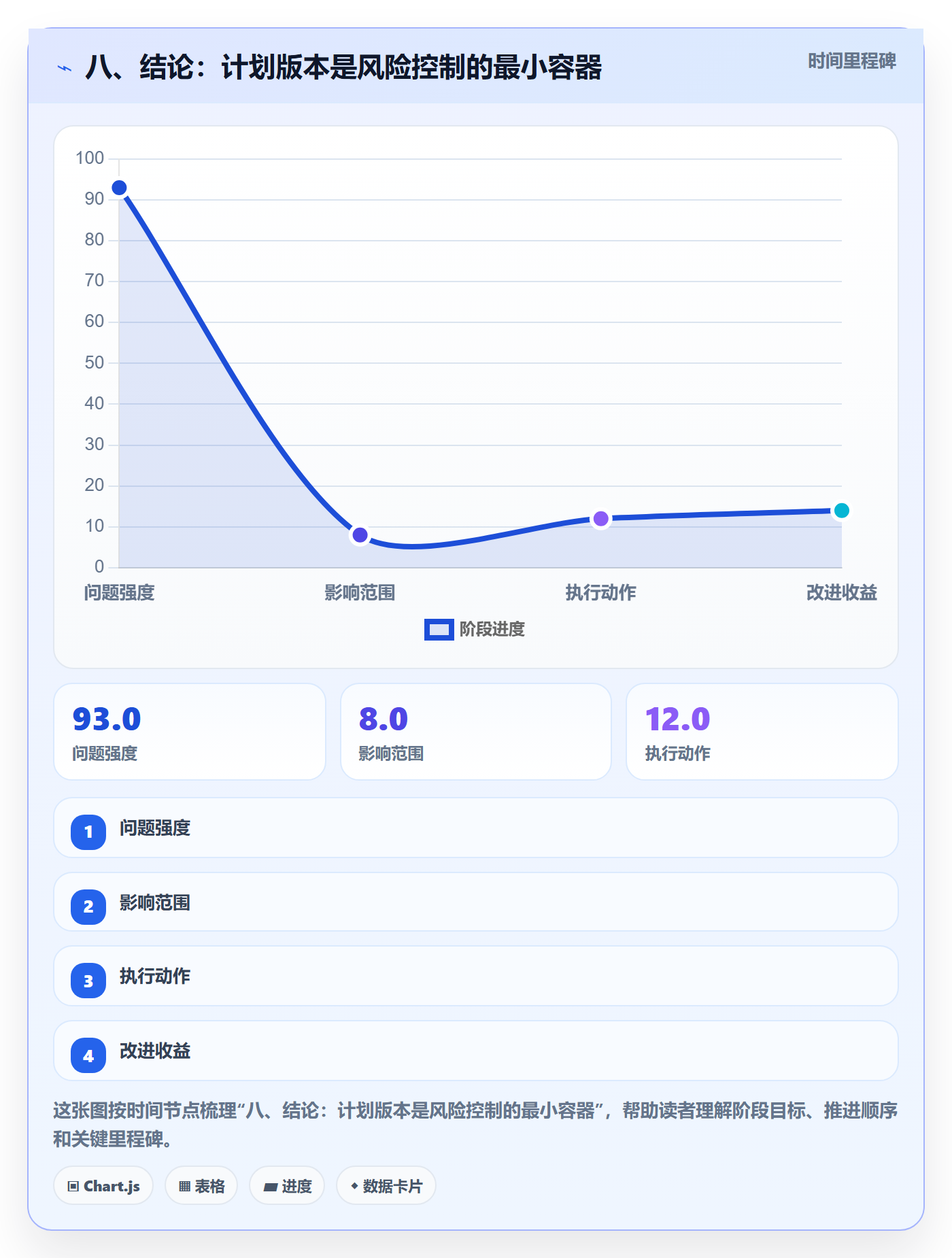Open the 93.0 问题强度 data card
This screenshot has height=1258, width=952.
(x=190, y=732)
